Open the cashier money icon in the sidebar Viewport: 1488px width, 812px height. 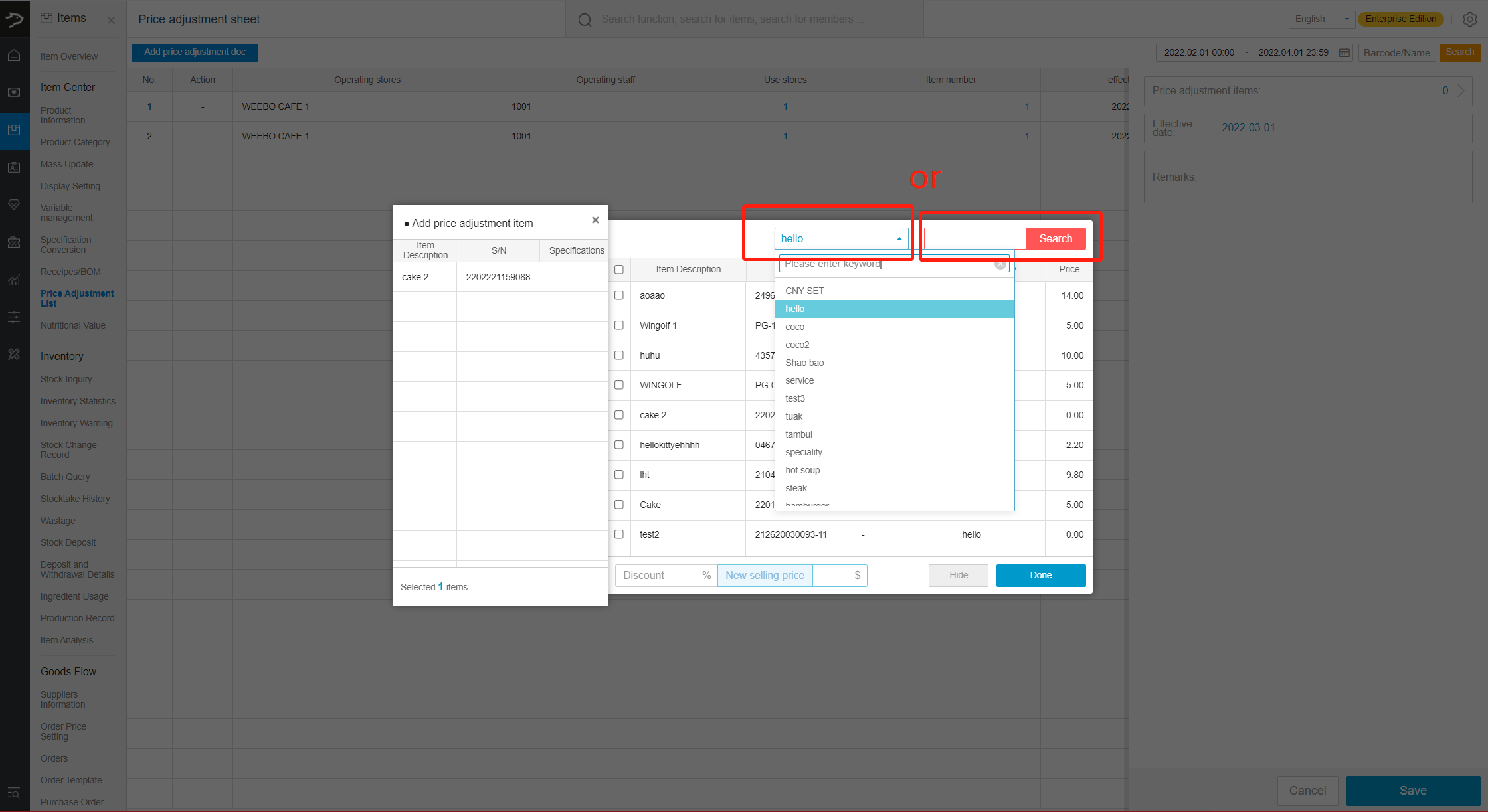(x=14, y=92)
